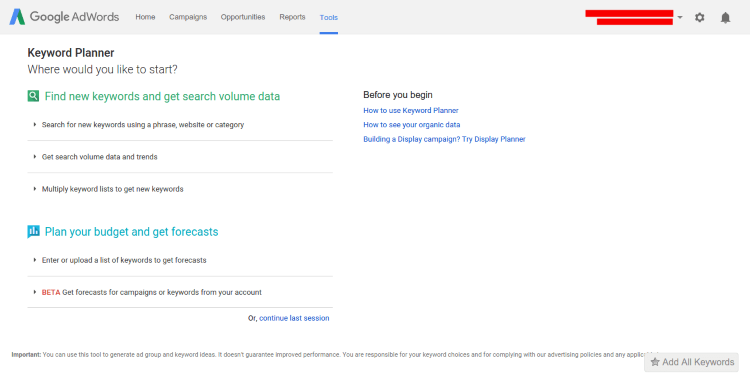Click the blue bar chart forecast icon
This screenshot has width=750, height=378.
(x=33, y=232)
